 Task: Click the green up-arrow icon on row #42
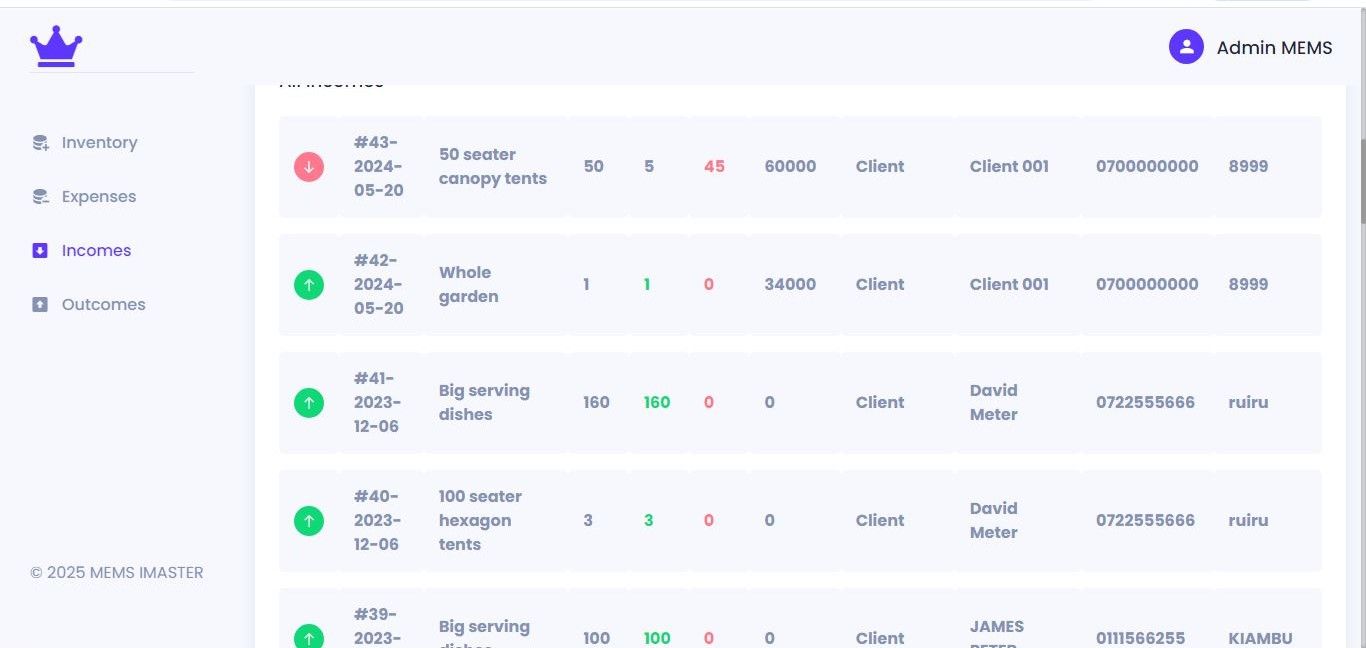(309, 285)
